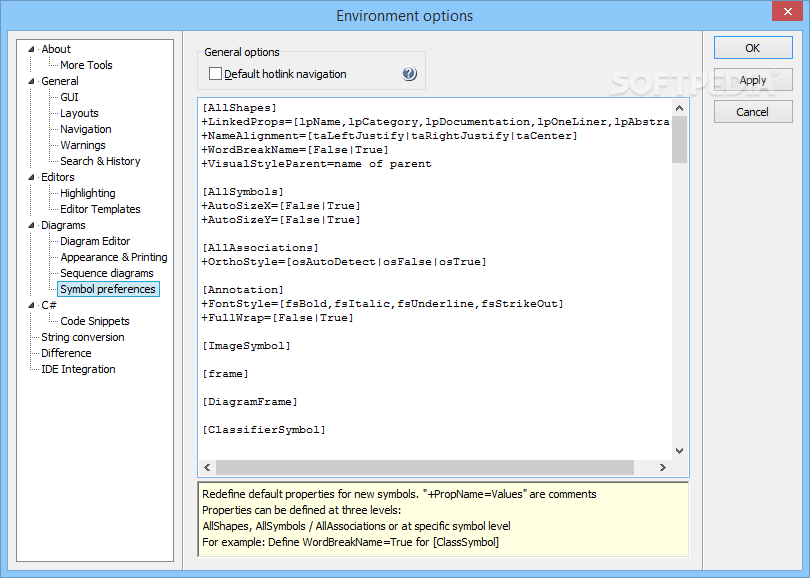Click the +OrthoStyle line

[x=344, y=262]
